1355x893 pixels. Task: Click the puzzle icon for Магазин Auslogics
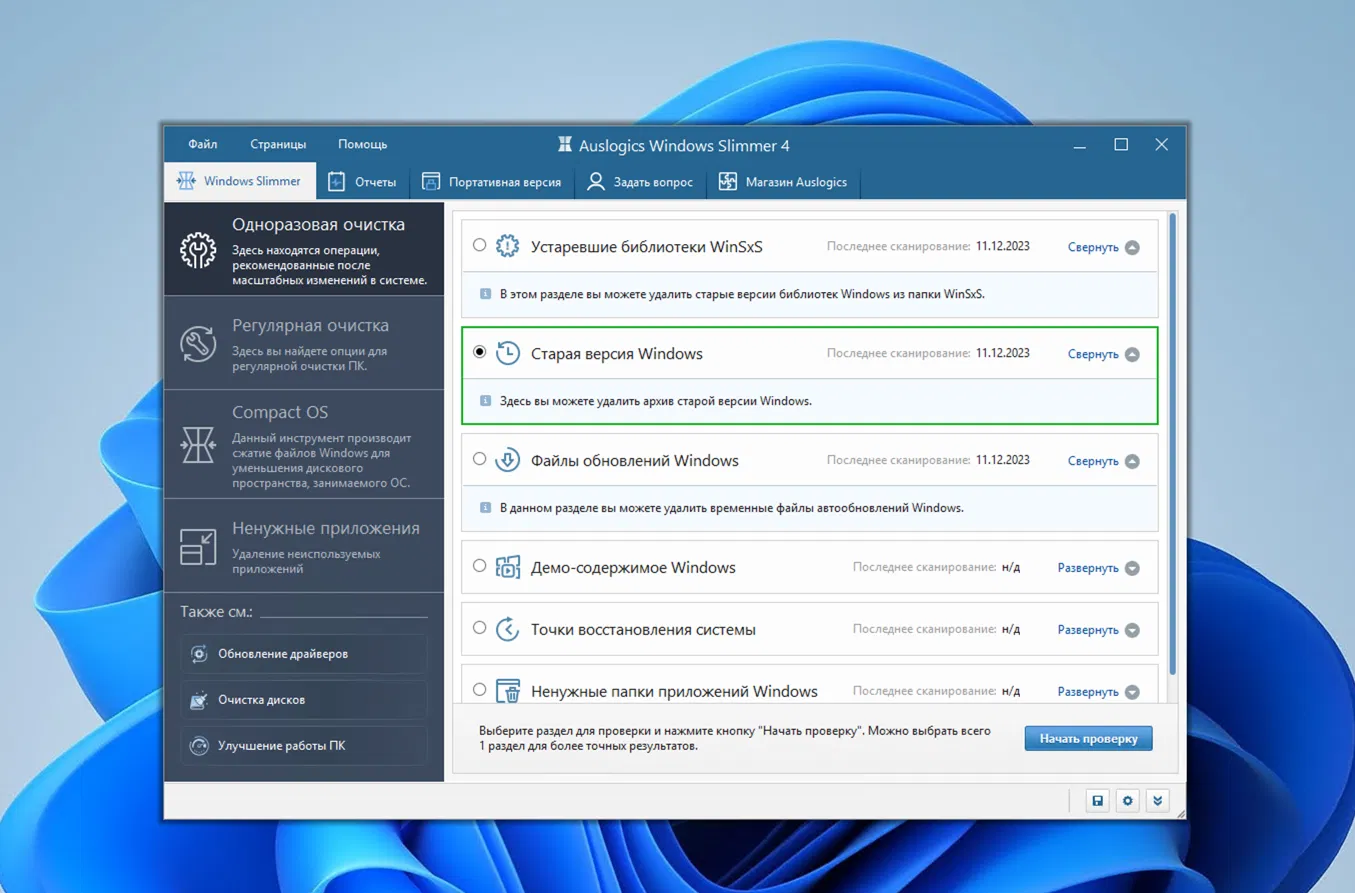(x=728, y=182)
